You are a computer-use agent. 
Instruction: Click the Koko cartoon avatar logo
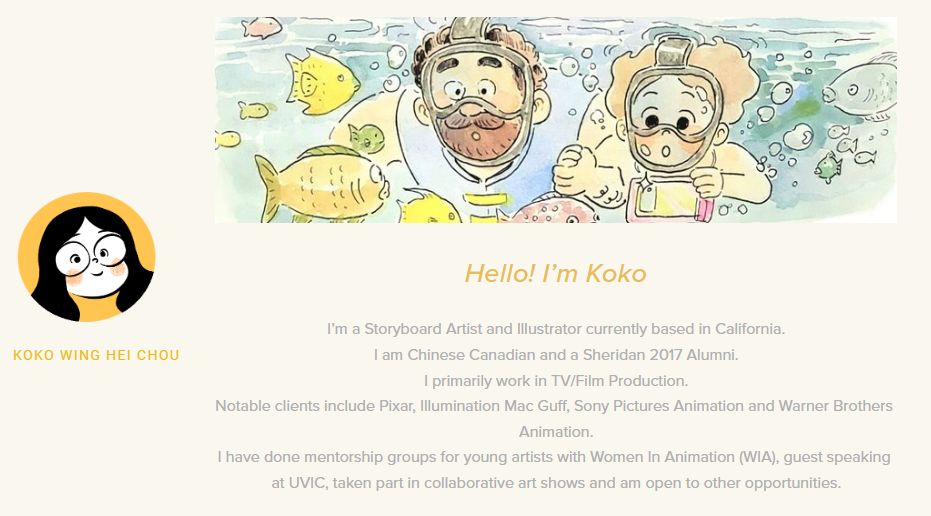[x=87, y=257]
